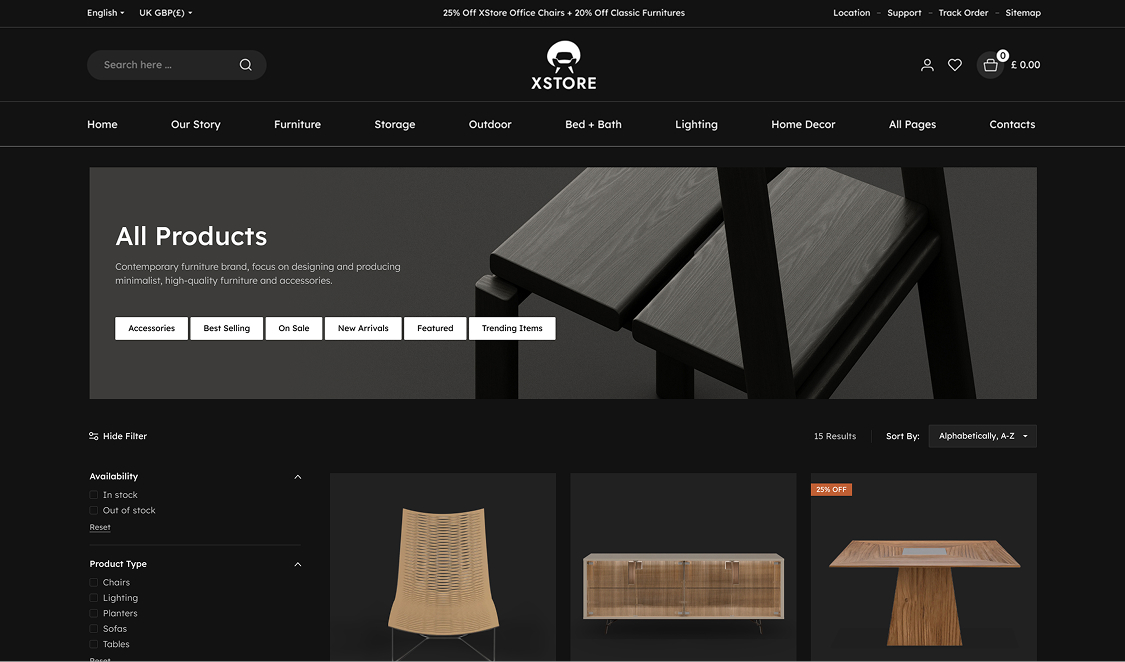Collapse the Product Type filter section

(297, 565)
